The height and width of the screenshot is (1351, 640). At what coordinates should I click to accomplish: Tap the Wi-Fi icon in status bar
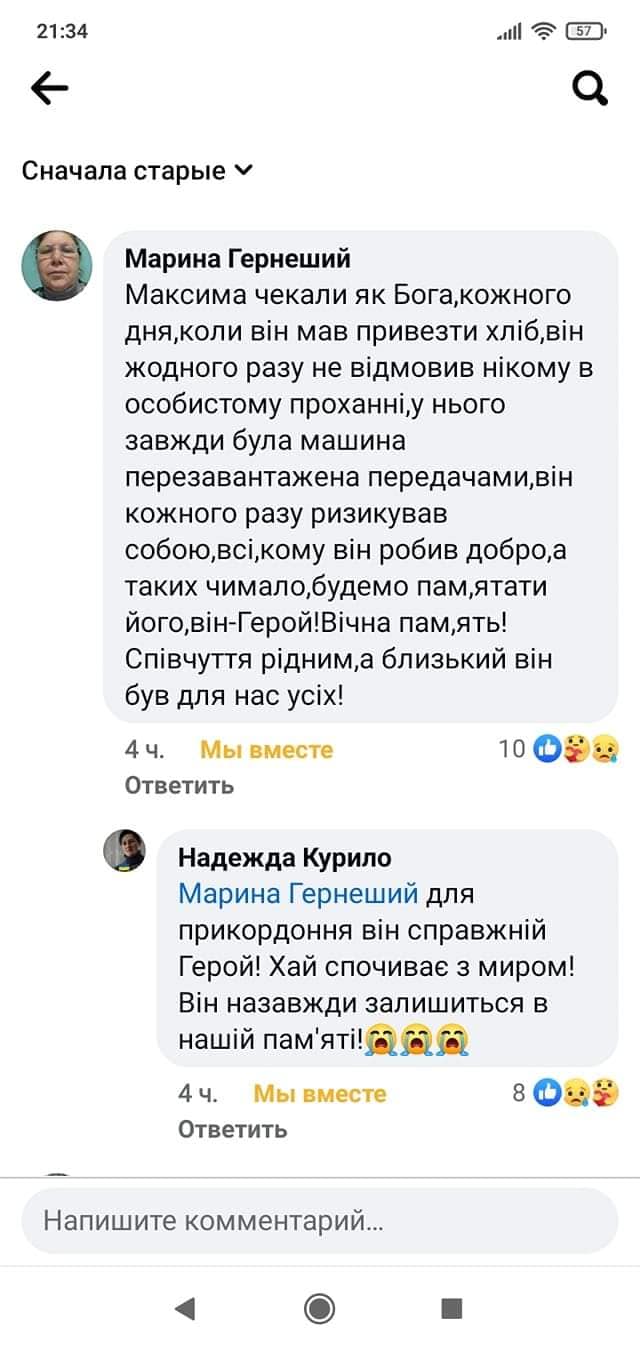[544, 31]
